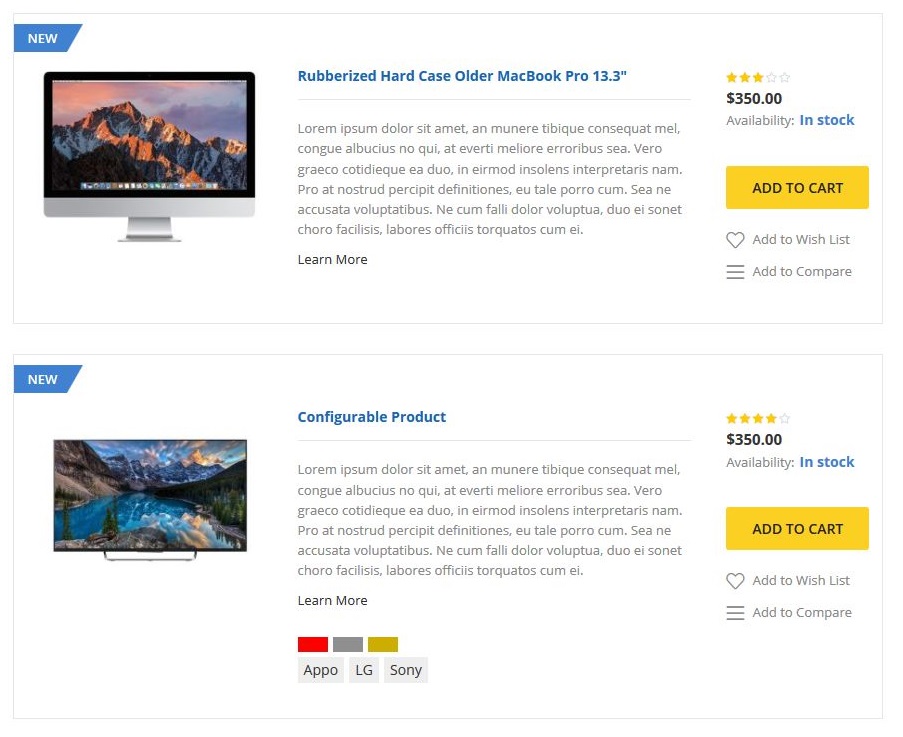
Task: Choose the red color swatch
Action: (313, 644)
